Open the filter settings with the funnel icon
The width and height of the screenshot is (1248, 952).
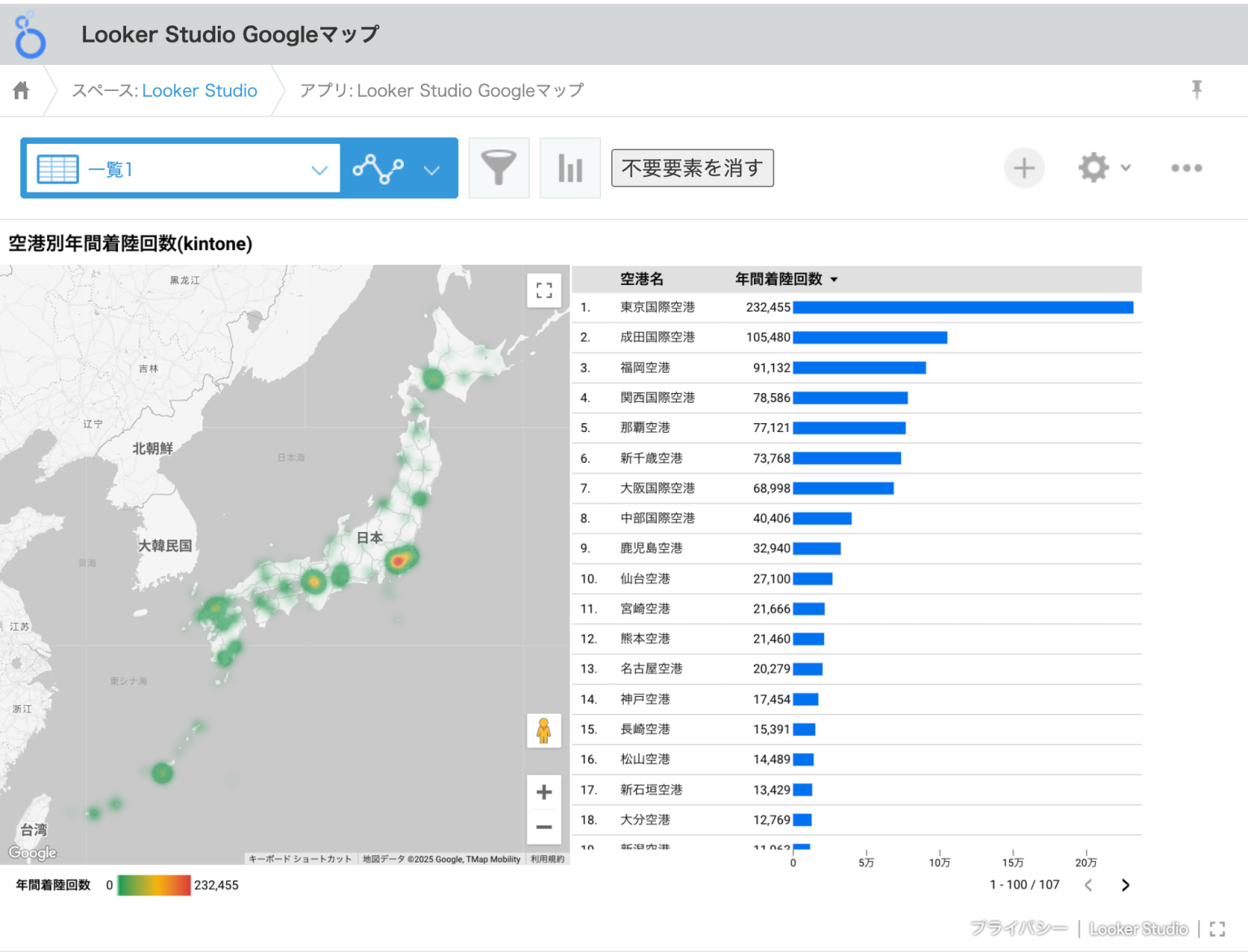point(498,168)
